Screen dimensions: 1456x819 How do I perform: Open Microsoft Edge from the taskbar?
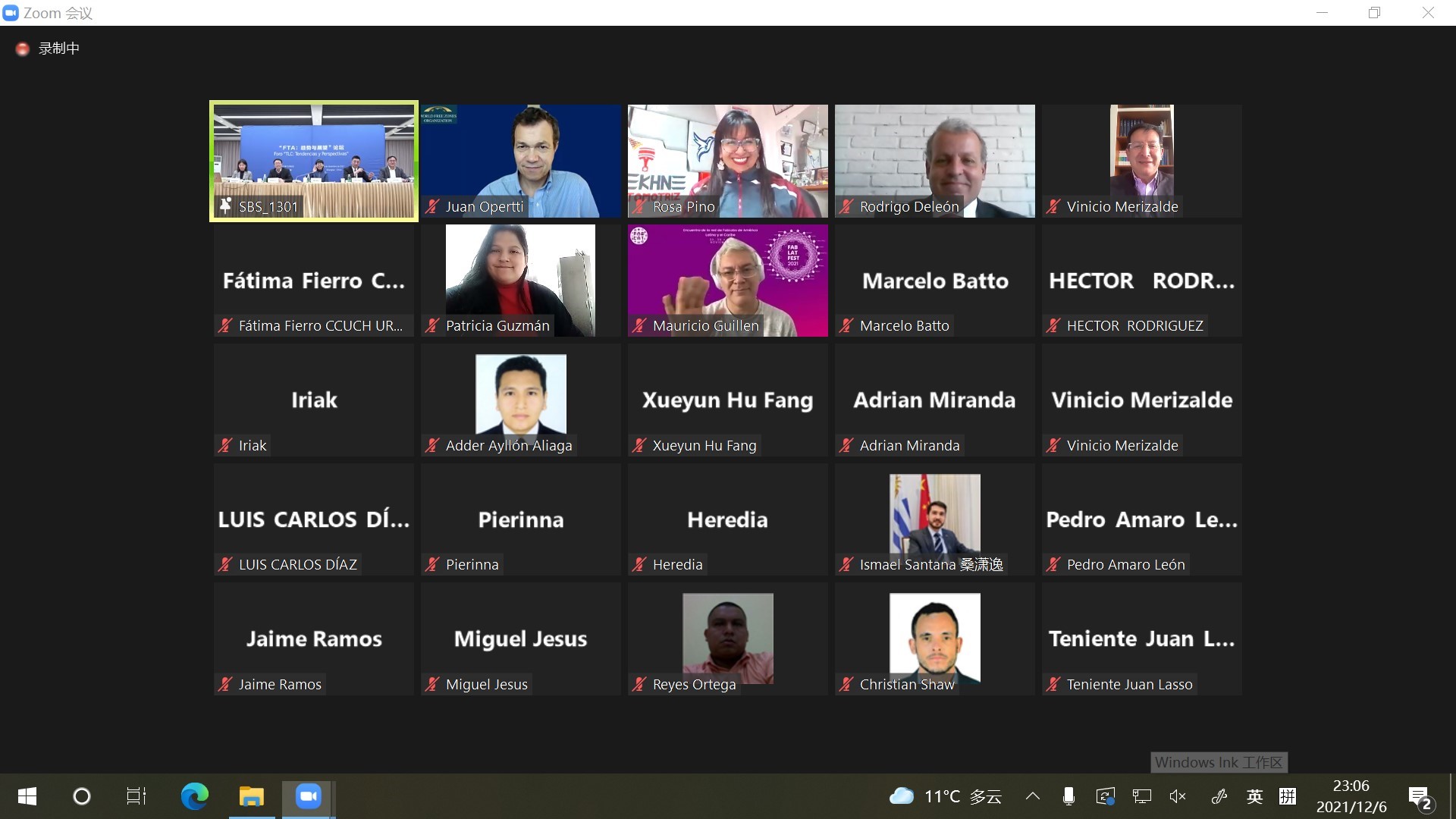(194, 796)
